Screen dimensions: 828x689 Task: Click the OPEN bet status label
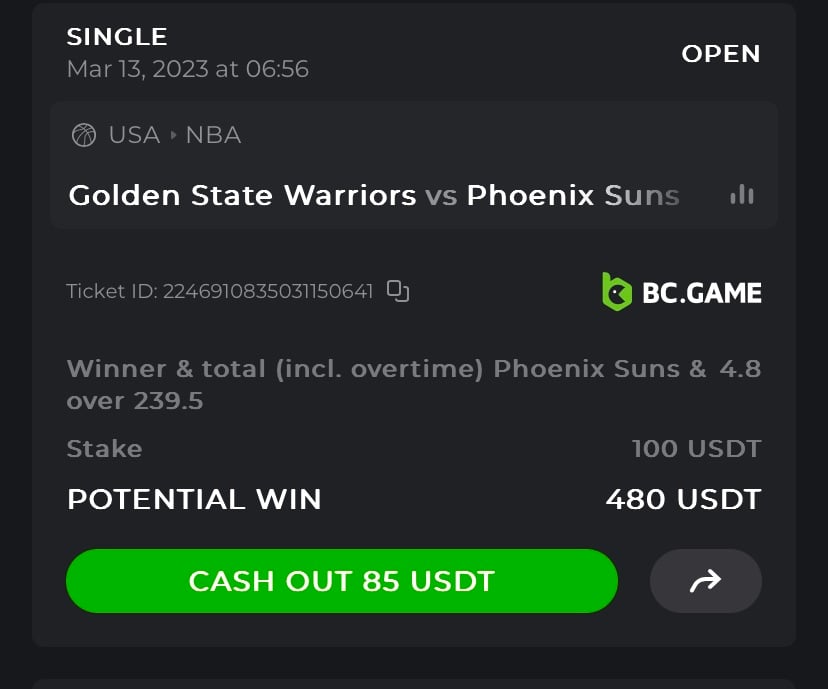tap(721, 53)
